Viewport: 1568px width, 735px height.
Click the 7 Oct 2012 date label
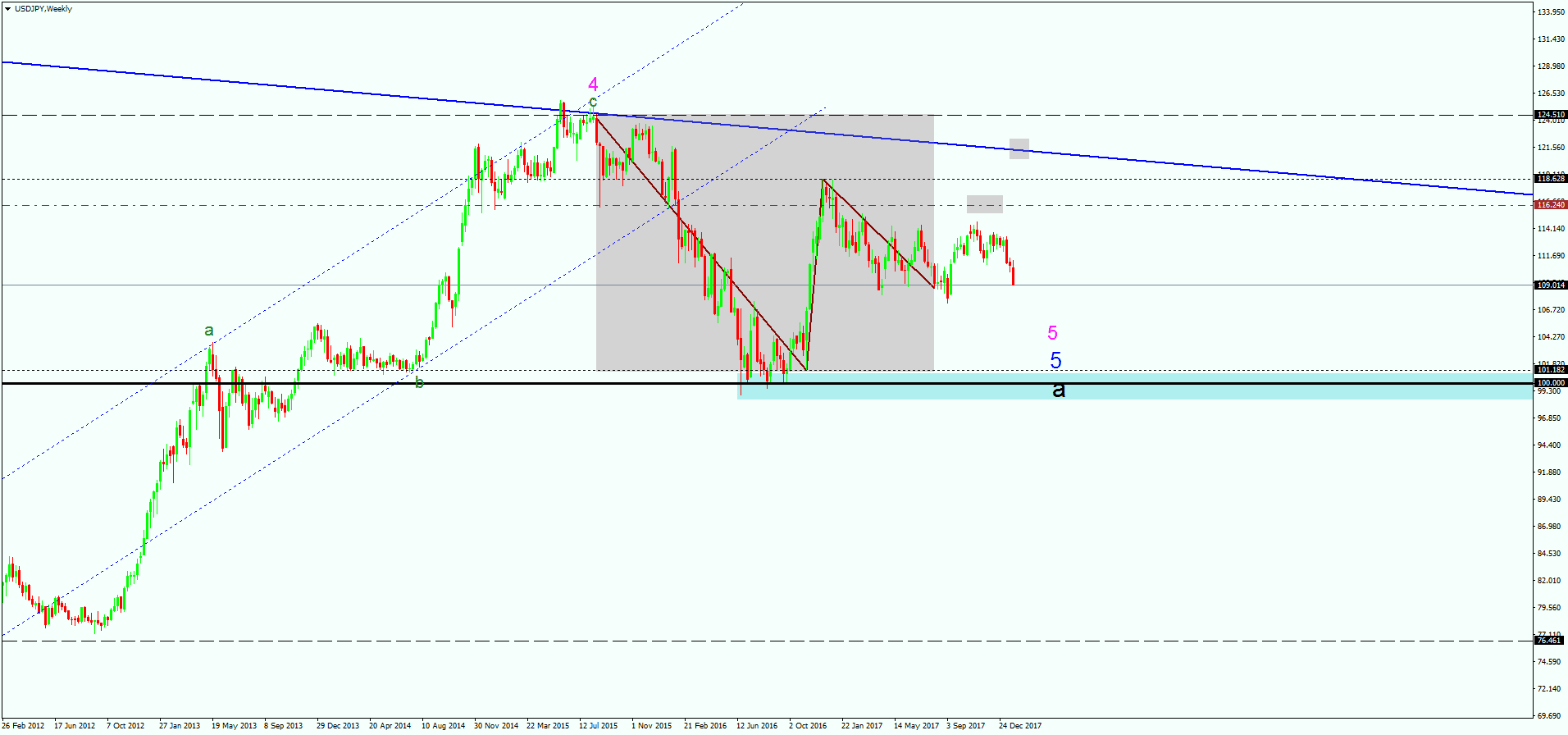(125, 726)
